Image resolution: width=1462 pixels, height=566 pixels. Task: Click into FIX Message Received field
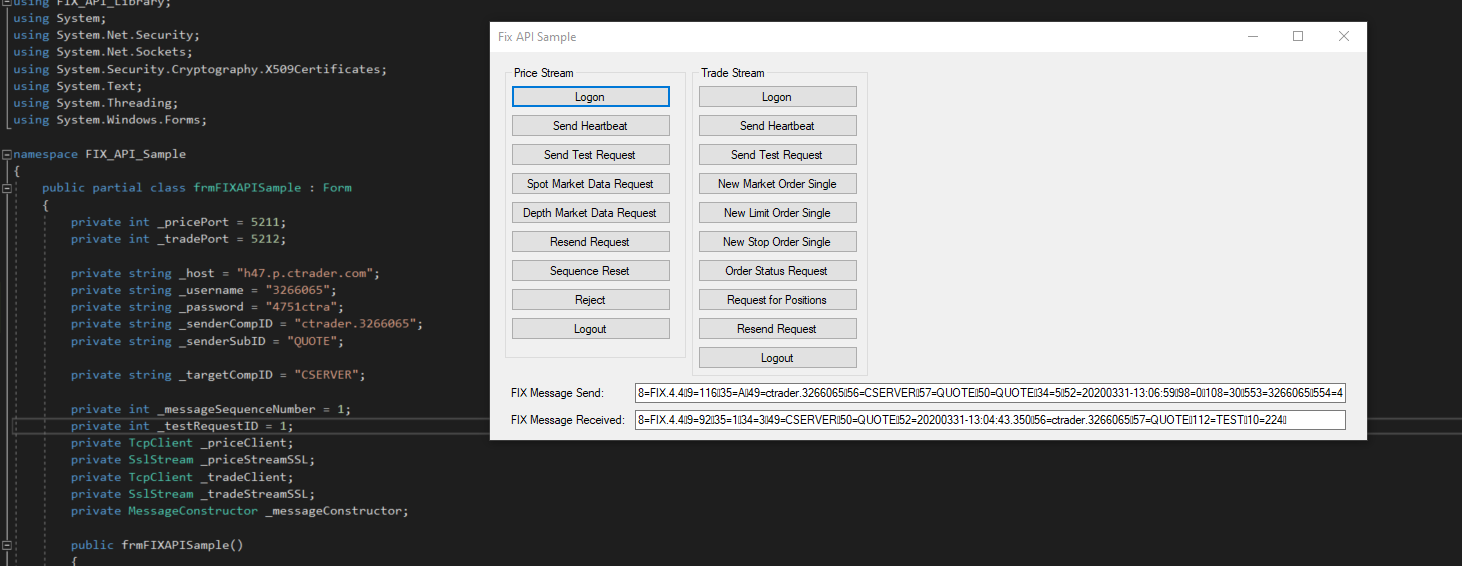pyautogui.click(x=990, y=420)
